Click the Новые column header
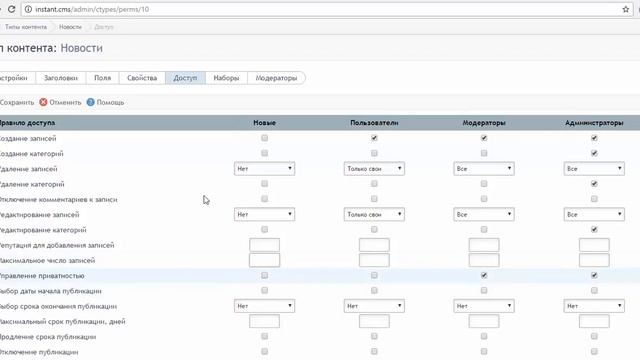This screenshot has height=360, width=640. [x=264, y=123]
